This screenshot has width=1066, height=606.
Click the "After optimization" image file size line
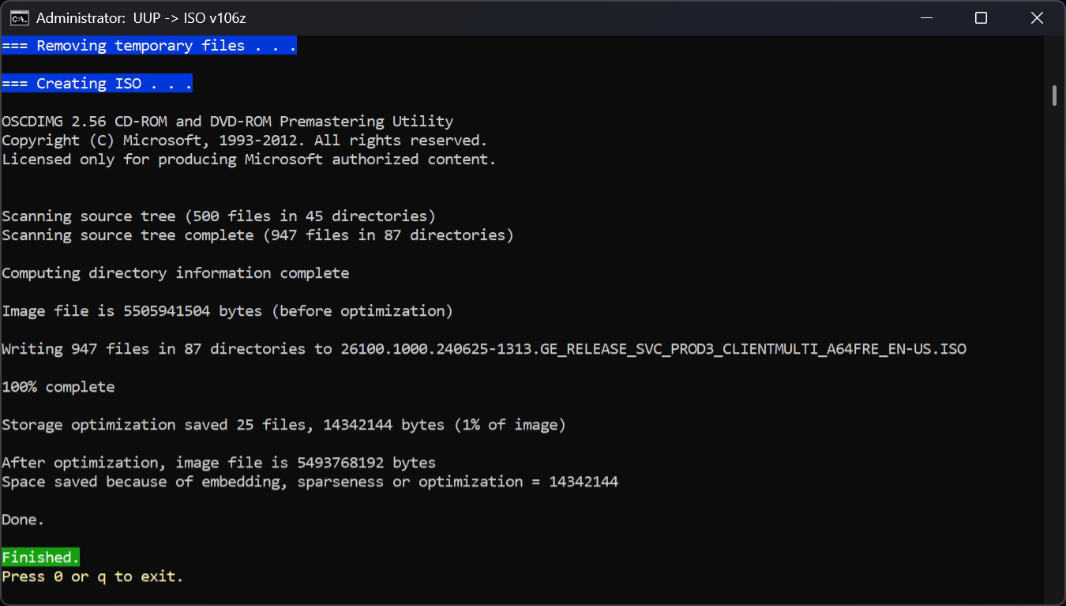click(x=218, y=463)
